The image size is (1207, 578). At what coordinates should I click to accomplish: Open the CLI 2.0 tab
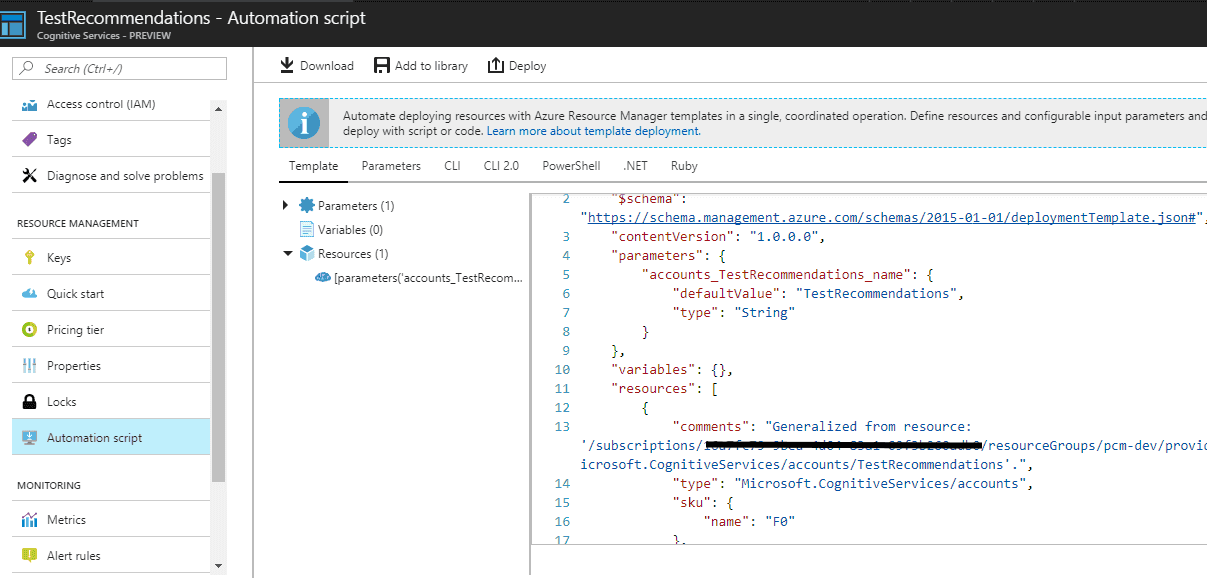(x=501, y=166)
